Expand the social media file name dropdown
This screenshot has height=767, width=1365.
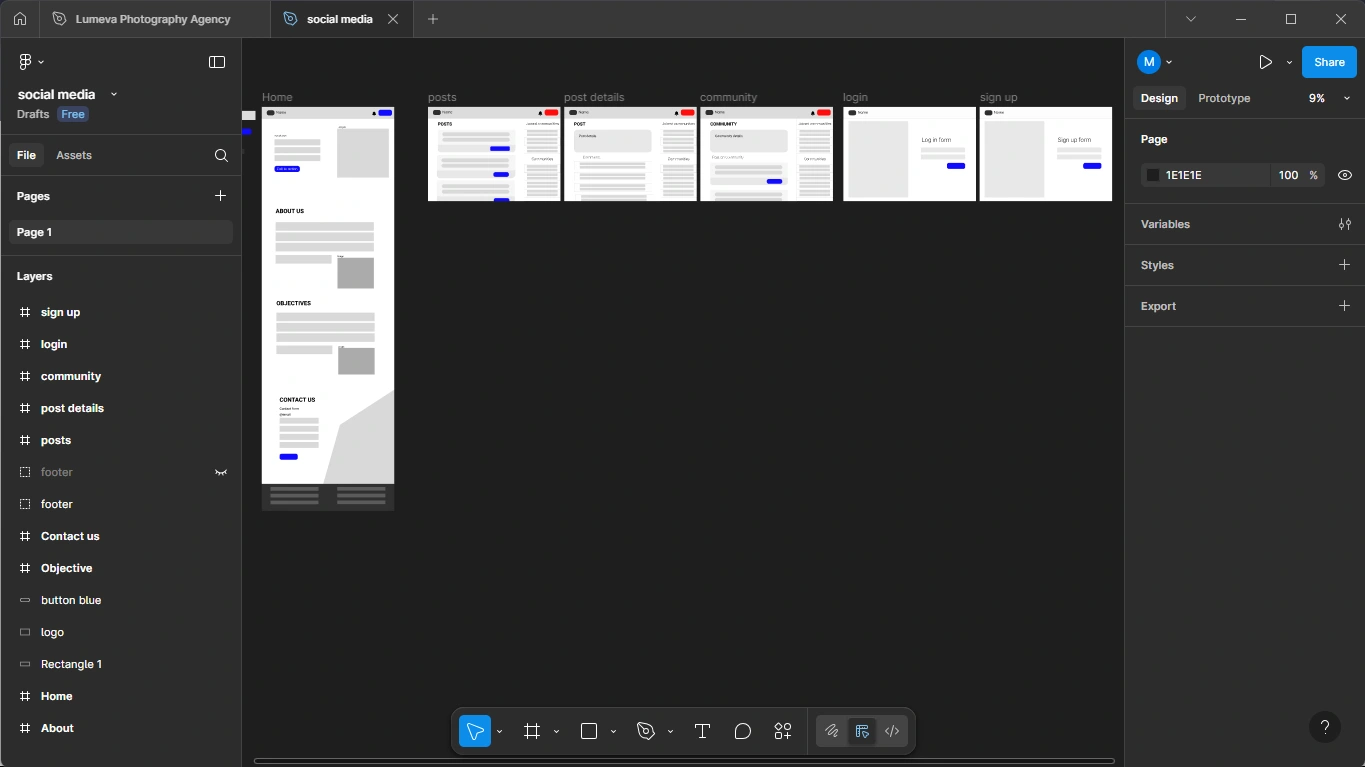[114, 94]
